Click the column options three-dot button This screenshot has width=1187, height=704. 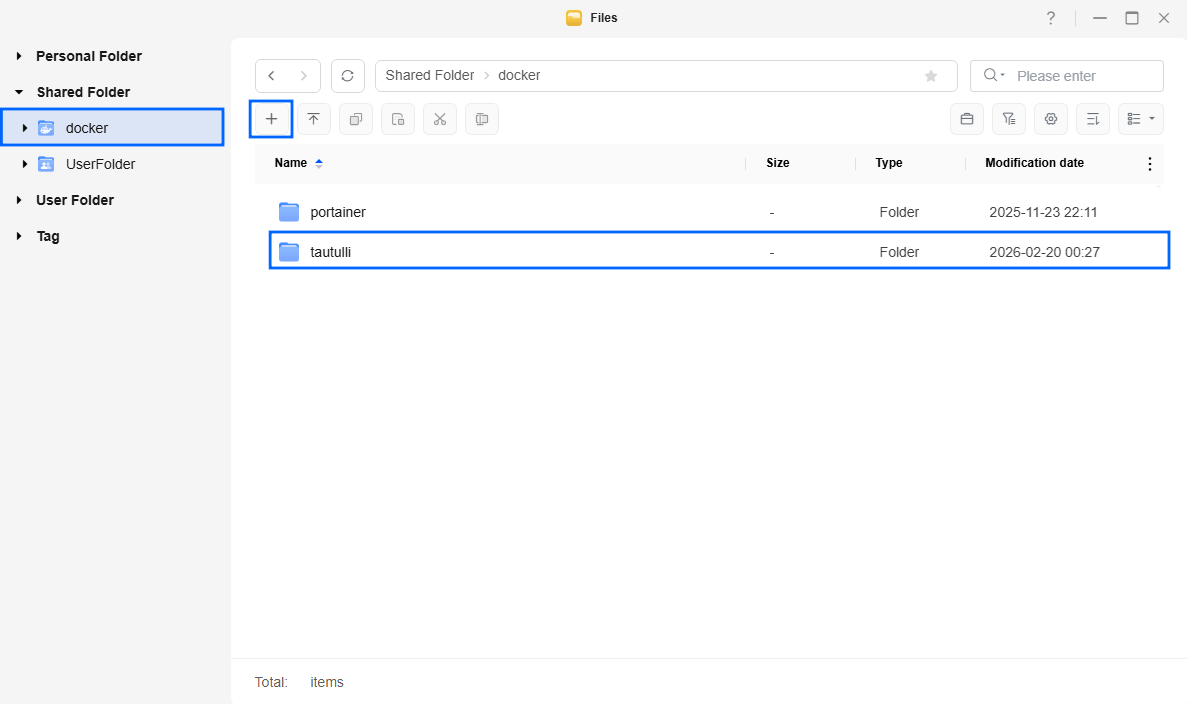coord(1149,163)
